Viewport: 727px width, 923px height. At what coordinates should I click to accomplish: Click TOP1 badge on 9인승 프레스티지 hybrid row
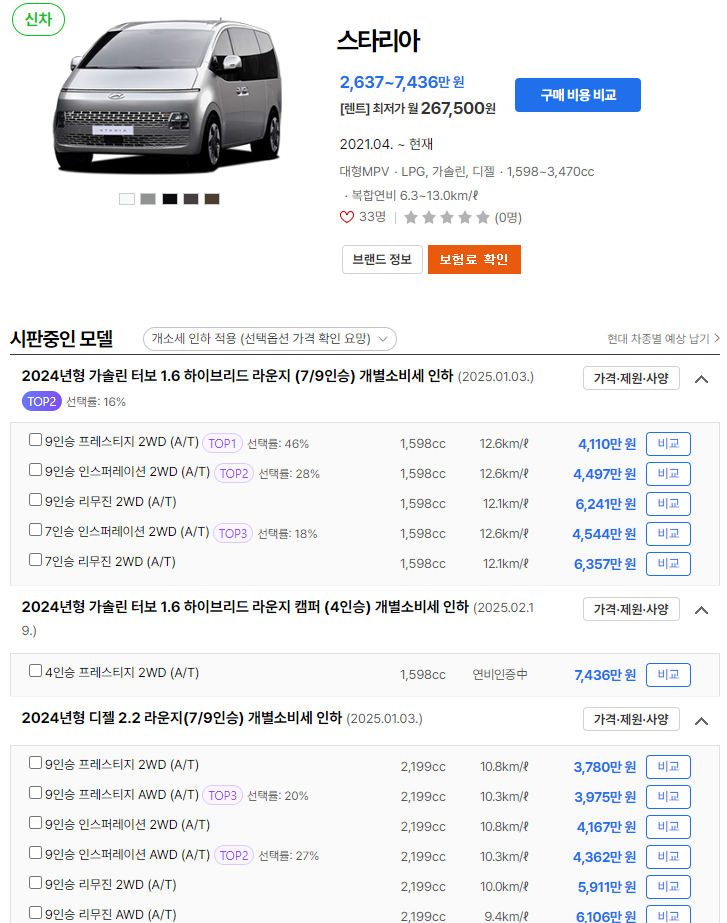point(222,443)
